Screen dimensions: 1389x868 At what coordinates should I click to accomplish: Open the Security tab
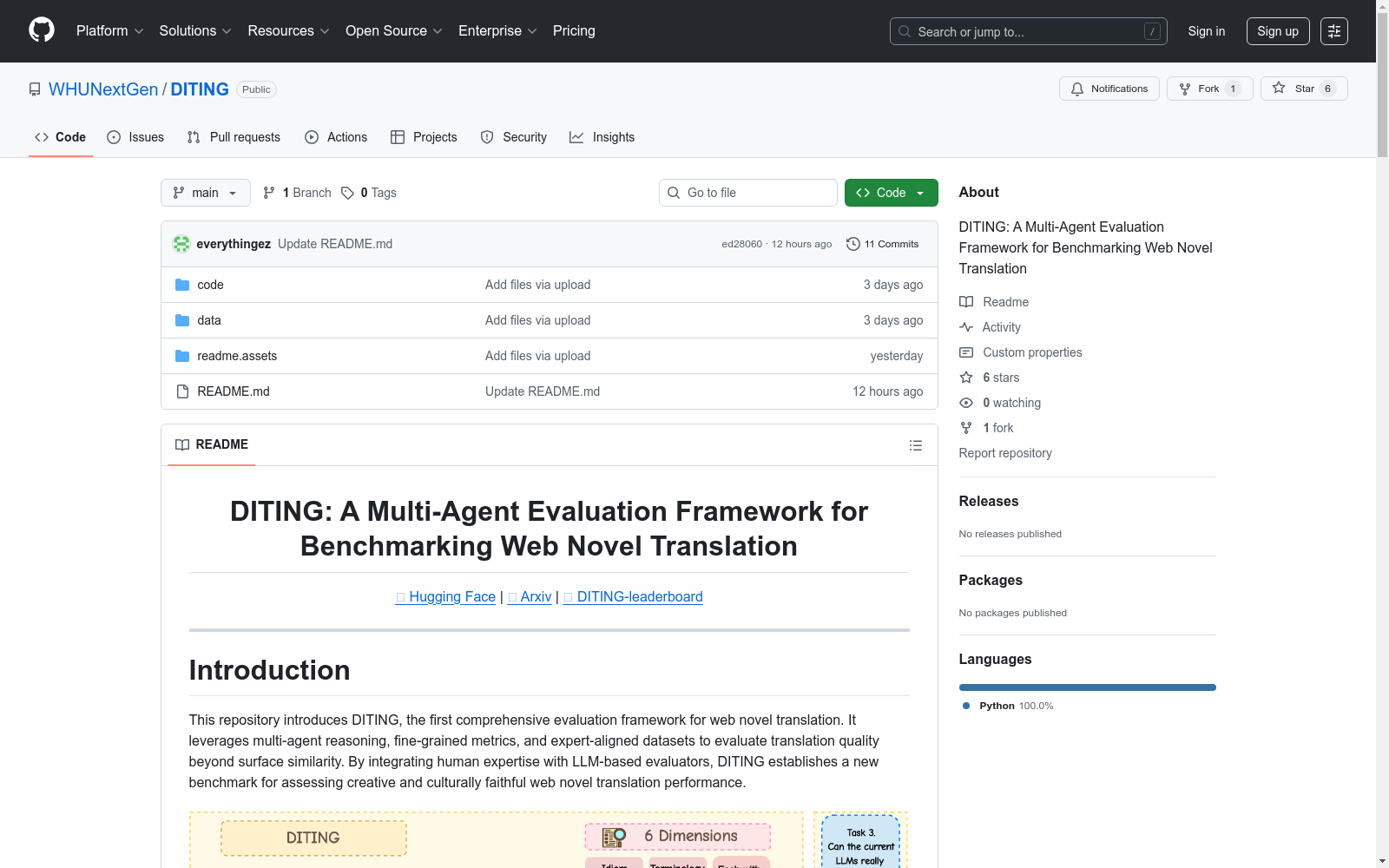pos(514,137)
